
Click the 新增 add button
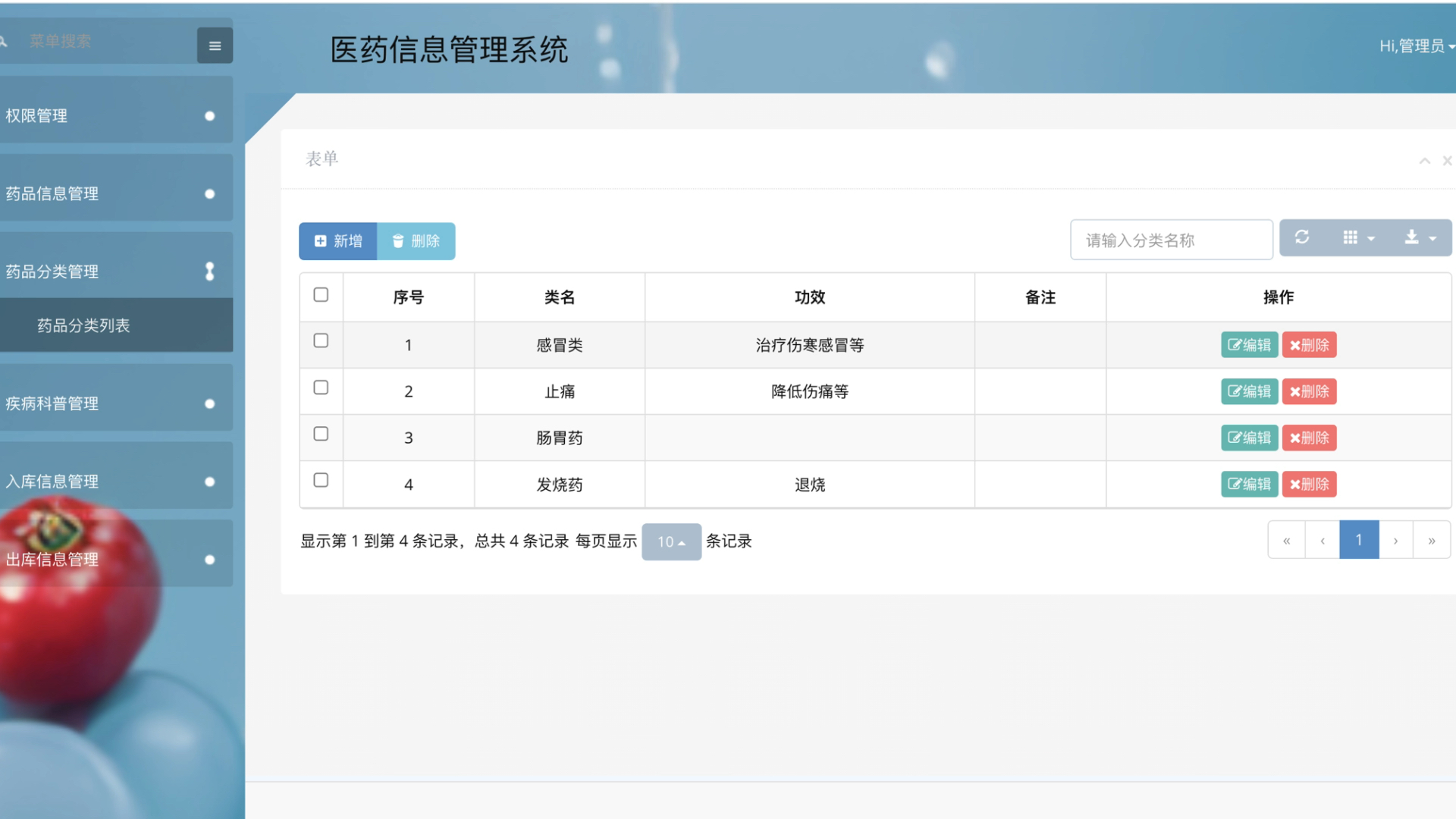pyautogui.click(x=338, y=241)
